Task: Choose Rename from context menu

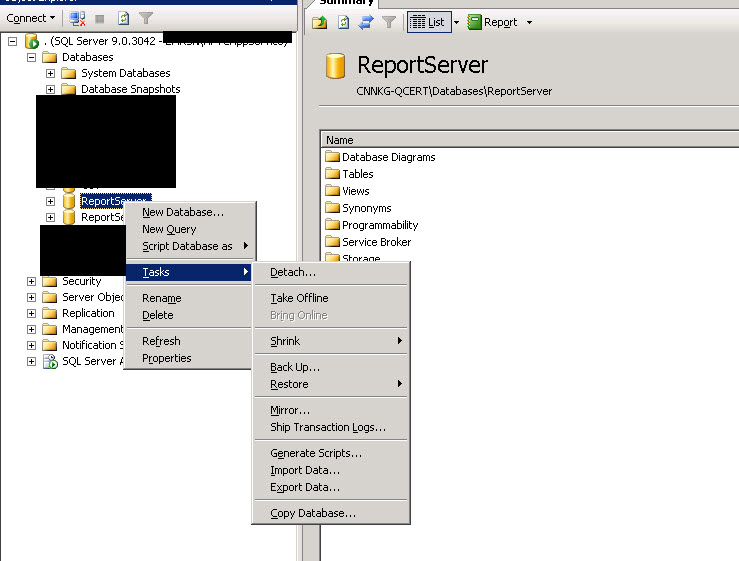Action: 189,298
